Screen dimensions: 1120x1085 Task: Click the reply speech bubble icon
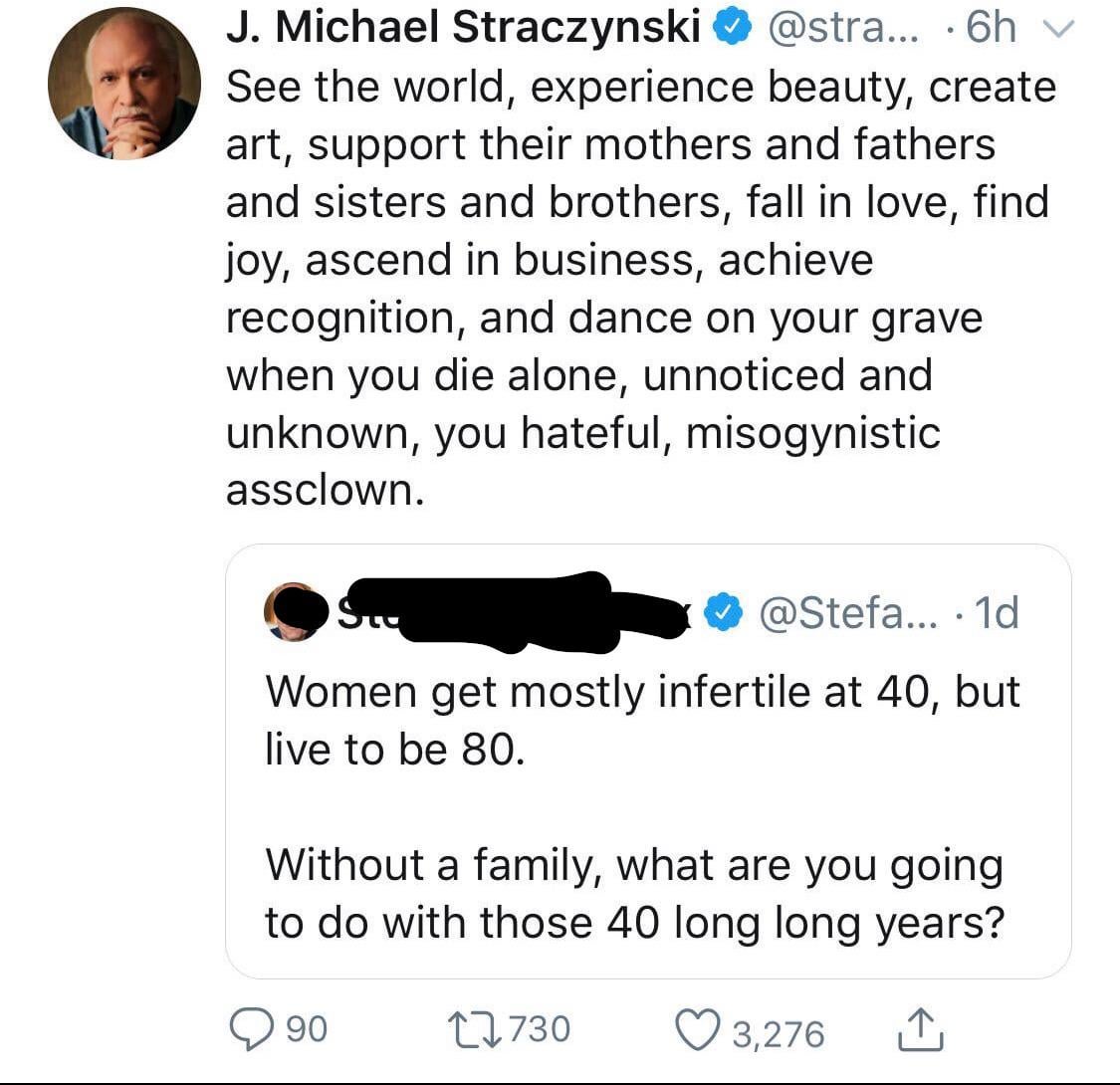[x=248, y=1028]
